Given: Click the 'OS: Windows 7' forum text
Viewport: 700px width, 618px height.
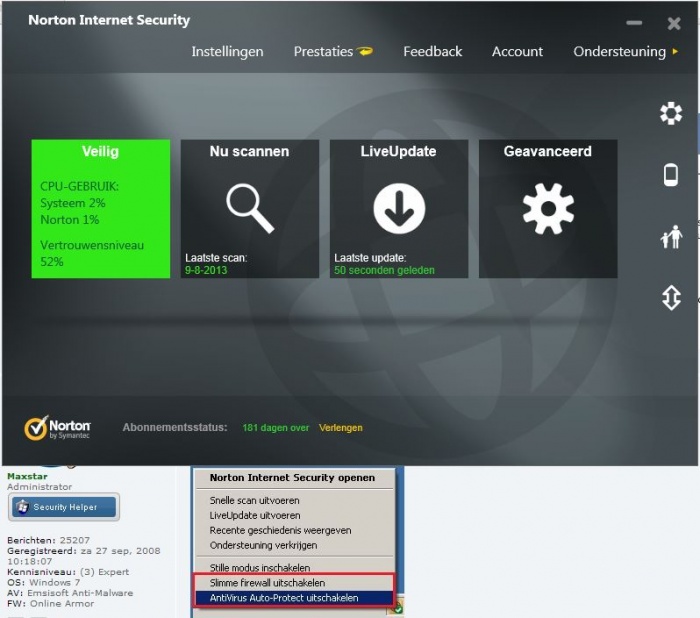Looking at the screenshot, I should pos(43,583).
